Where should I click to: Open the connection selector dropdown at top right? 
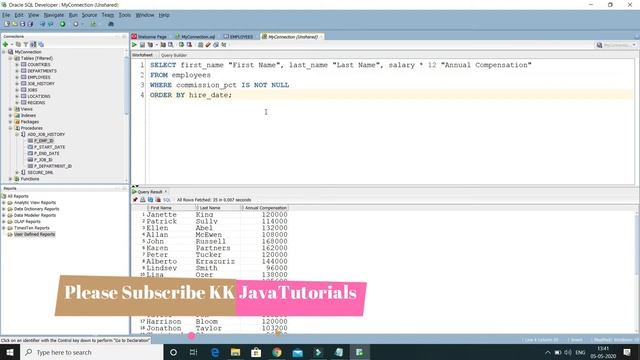616,45
